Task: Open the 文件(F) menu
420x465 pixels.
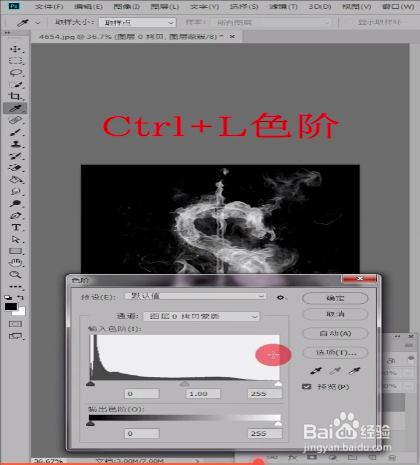Action: (x=49, y=6)
